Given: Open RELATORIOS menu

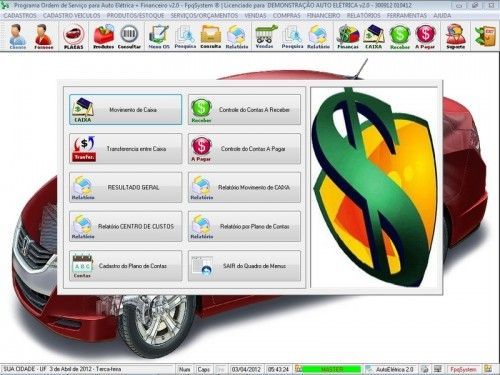Looking at the screenshot, I should tap(363, 16).
